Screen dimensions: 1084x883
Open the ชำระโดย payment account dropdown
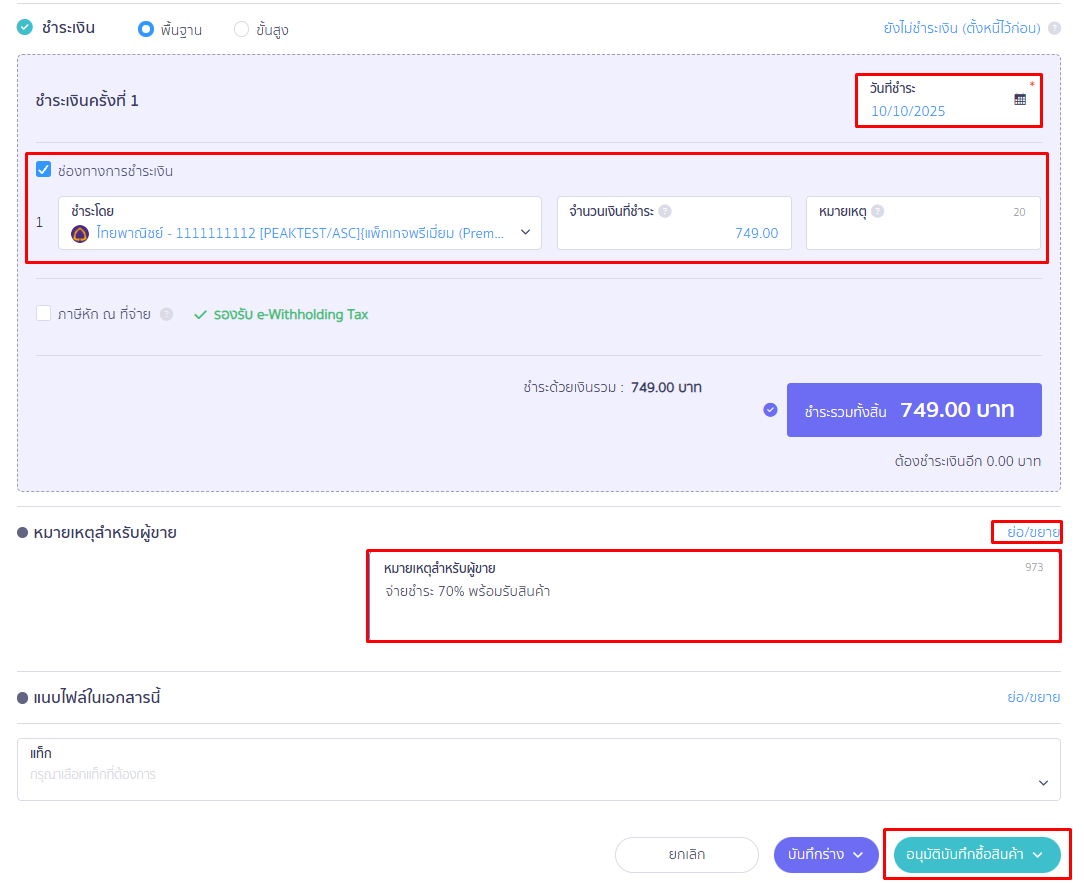click(x=525, y=232)
